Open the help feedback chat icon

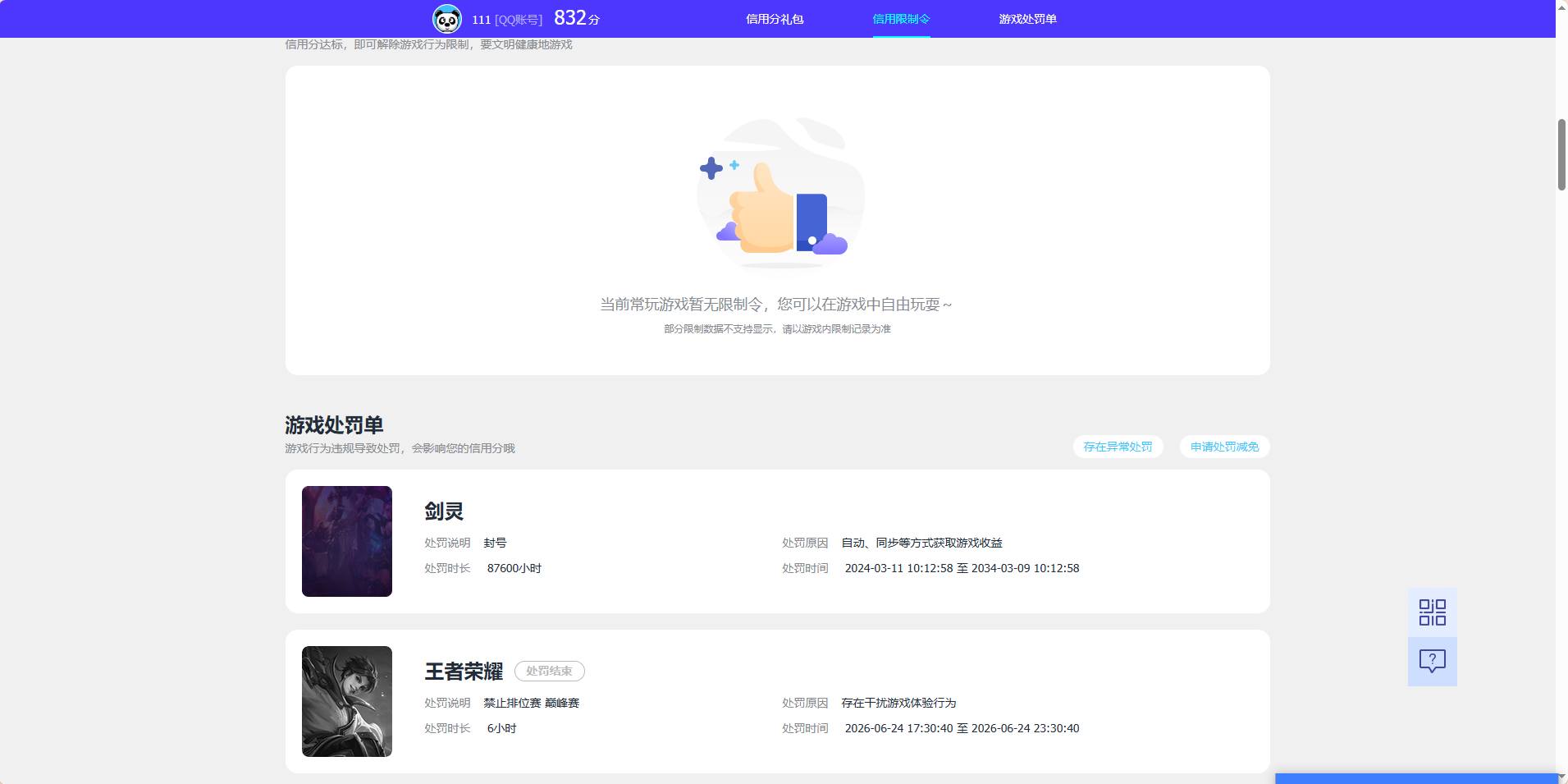click(x=1432, y=662)
